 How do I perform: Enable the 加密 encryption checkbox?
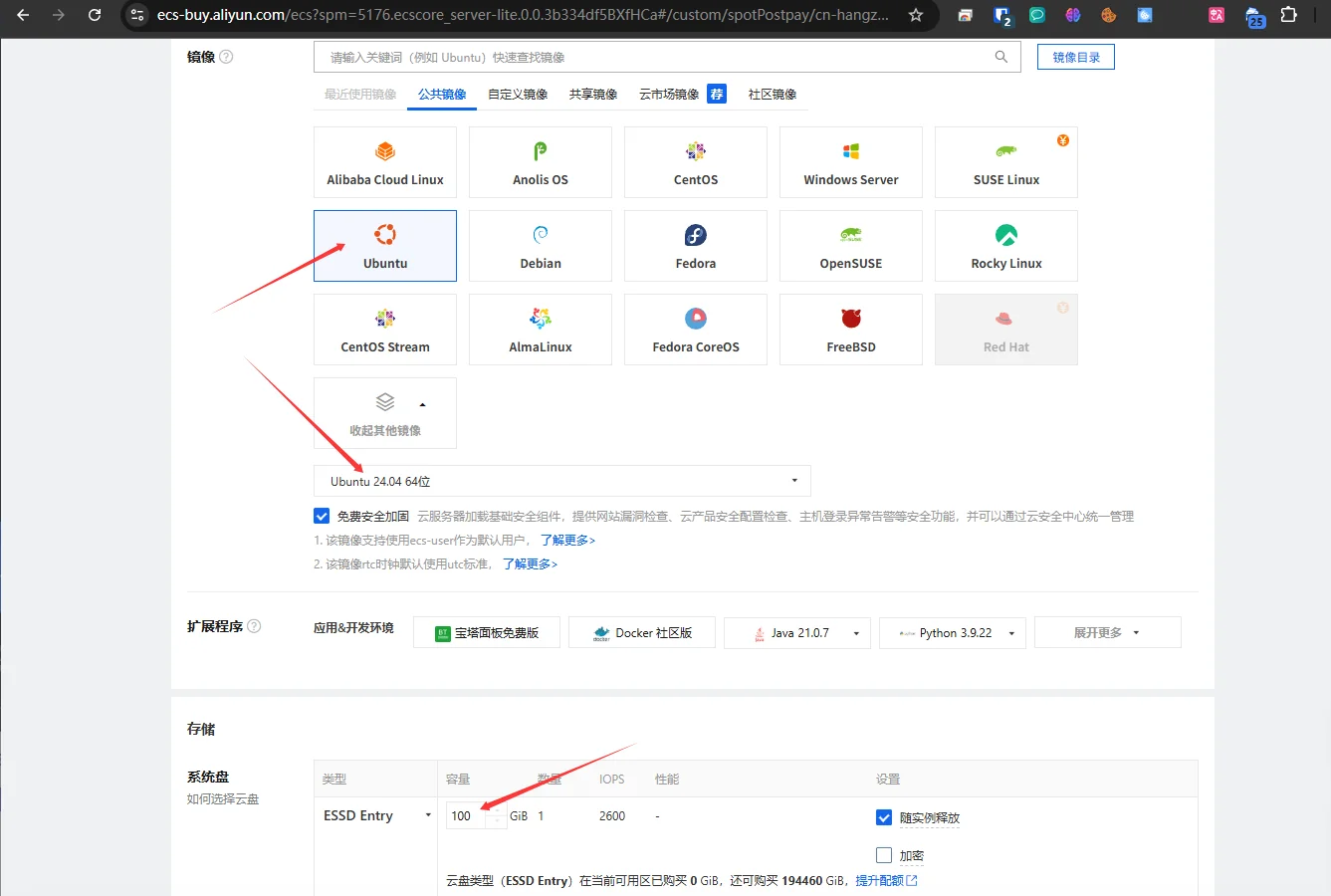pyautogui.click(x=884, y=855)
